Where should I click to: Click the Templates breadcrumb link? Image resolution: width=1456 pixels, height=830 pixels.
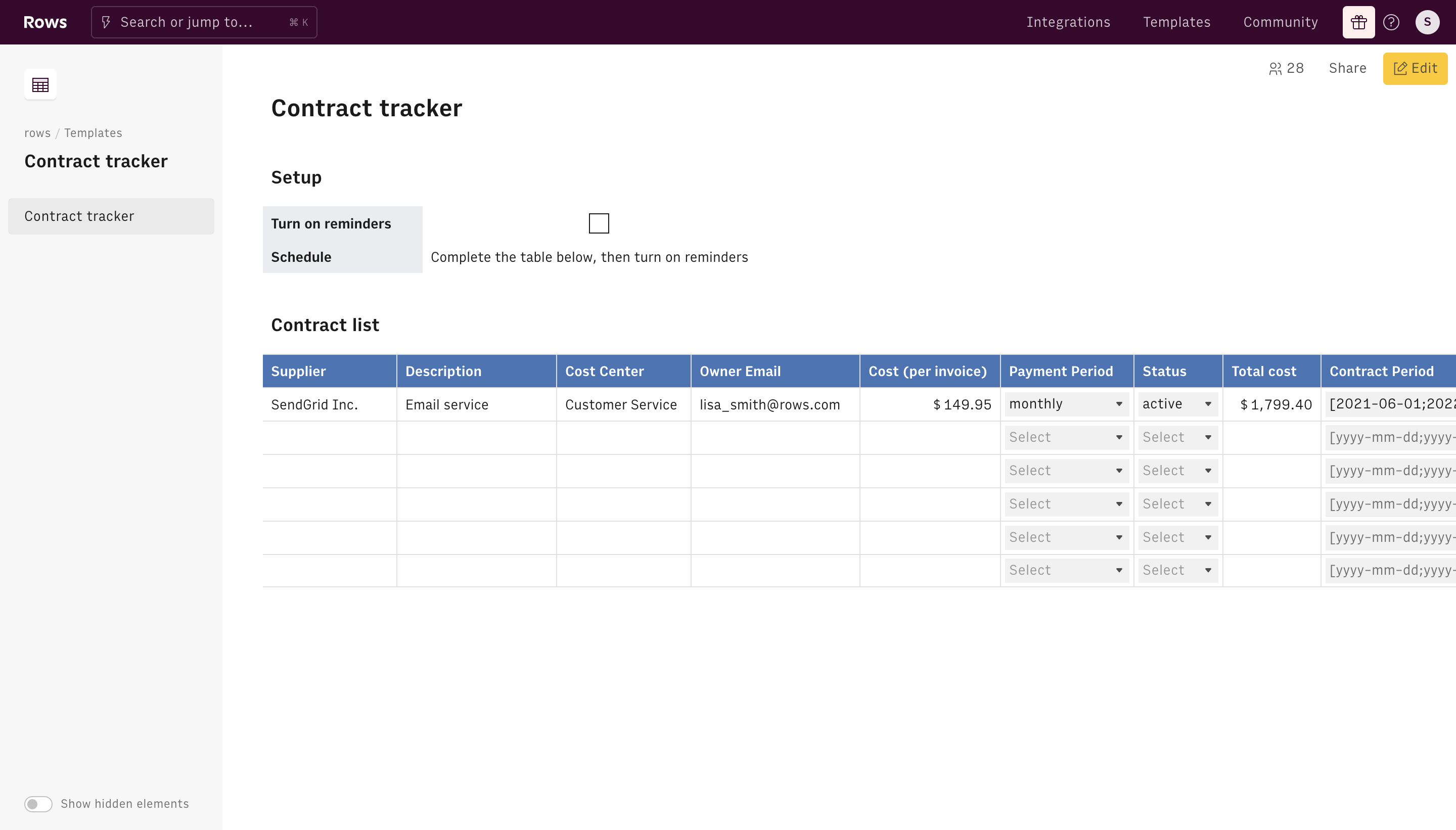[x=93, y=133]
